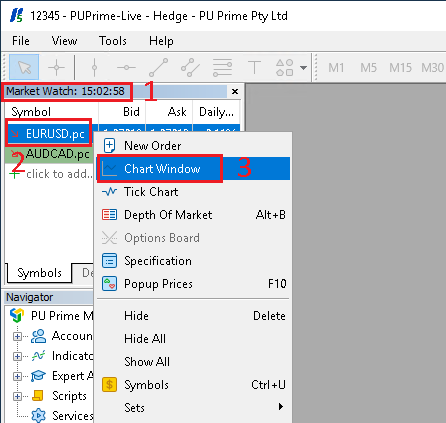Choose Specification from context menu
446x423 pixels.
pos(193,261)
